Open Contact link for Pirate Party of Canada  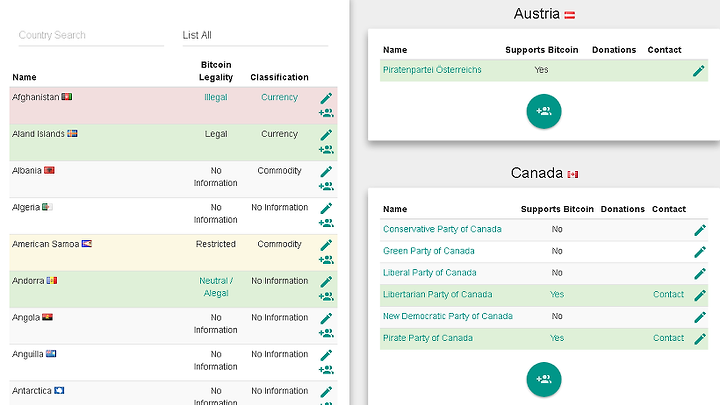668,338
